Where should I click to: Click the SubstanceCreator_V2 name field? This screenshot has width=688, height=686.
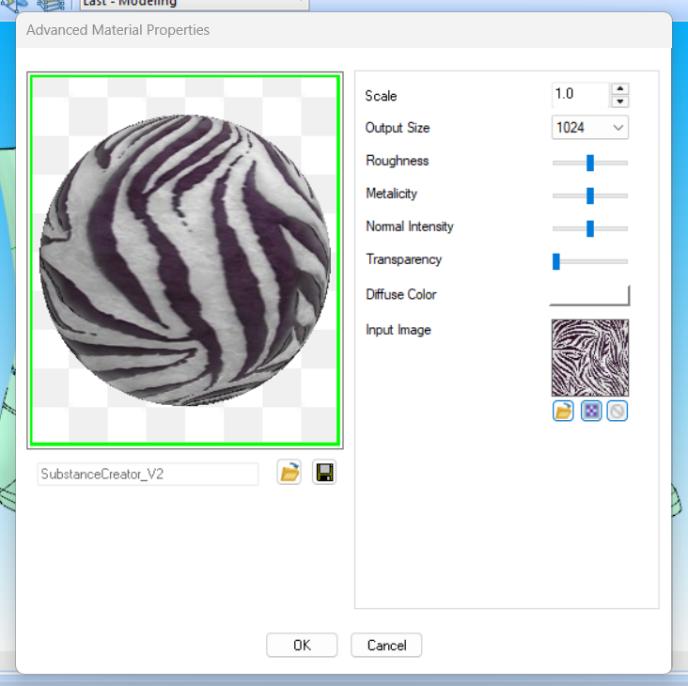click(x=148, y=474)
